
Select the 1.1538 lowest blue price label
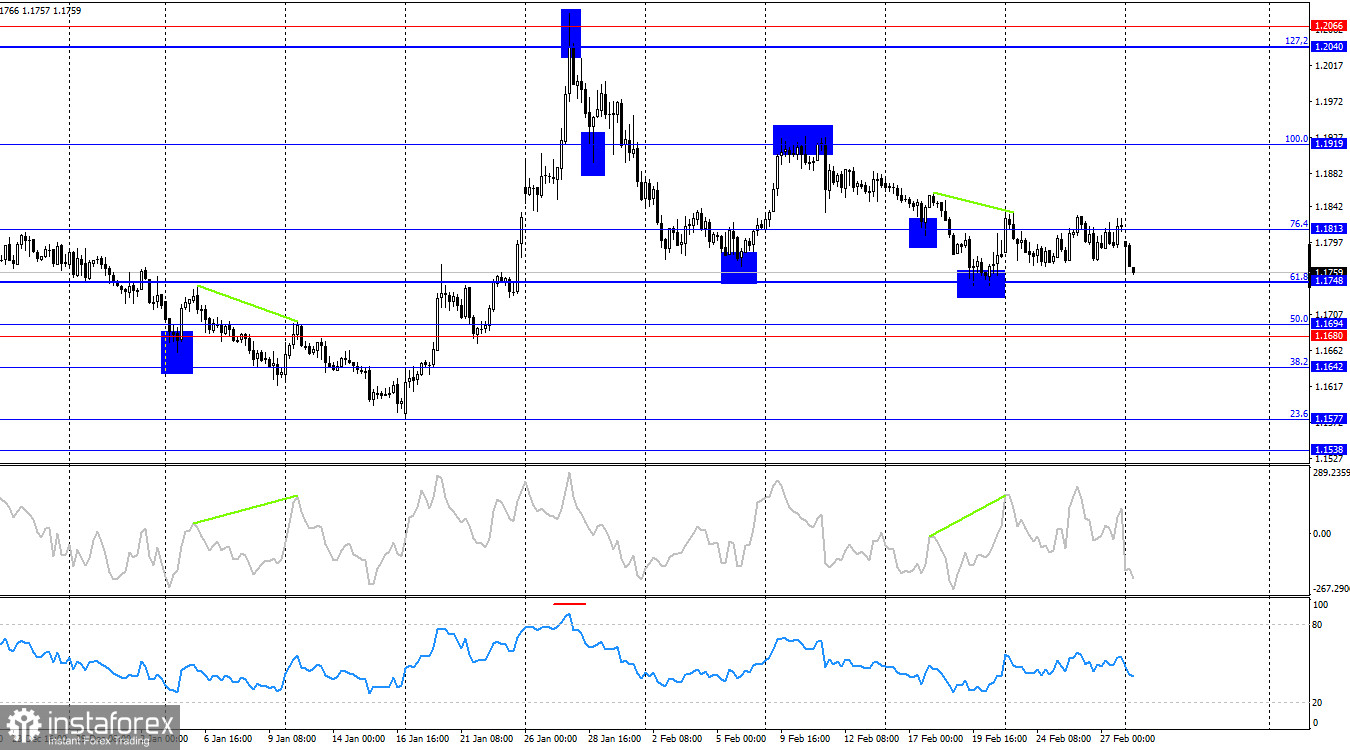(x=1331, y=449)
